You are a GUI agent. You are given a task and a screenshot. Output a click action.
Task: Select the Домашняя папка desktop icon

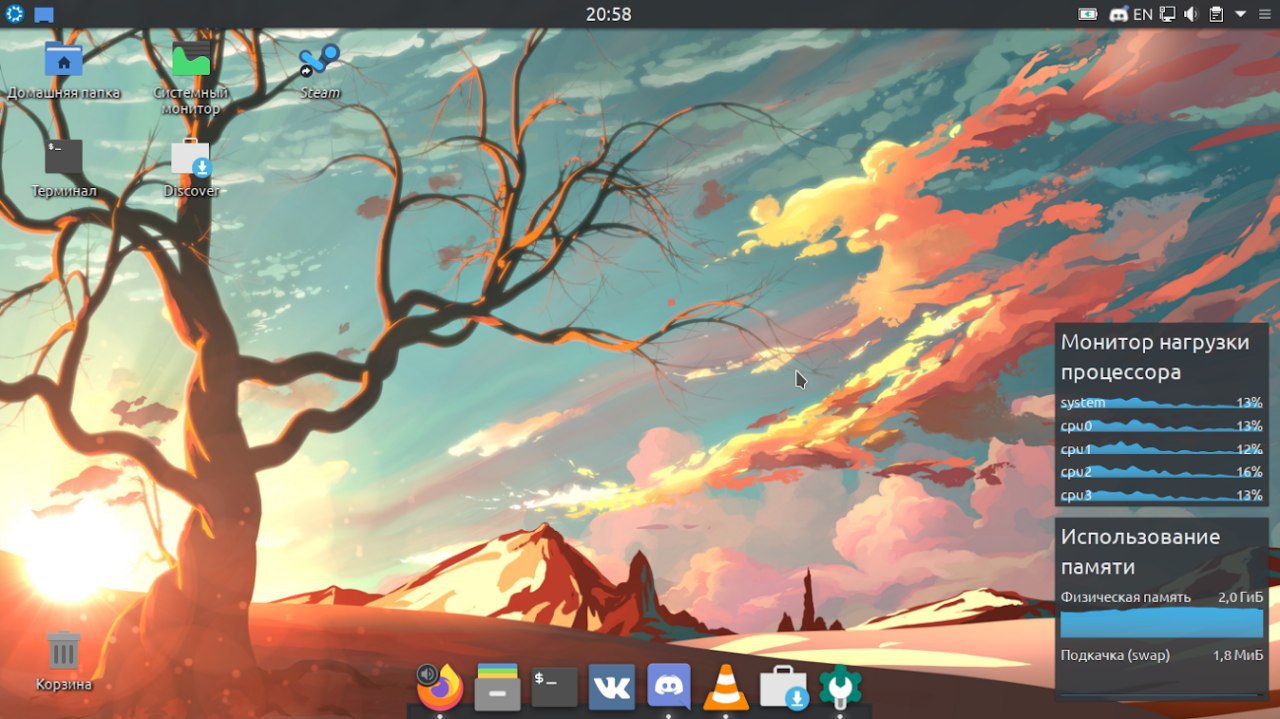pos(63,70)
